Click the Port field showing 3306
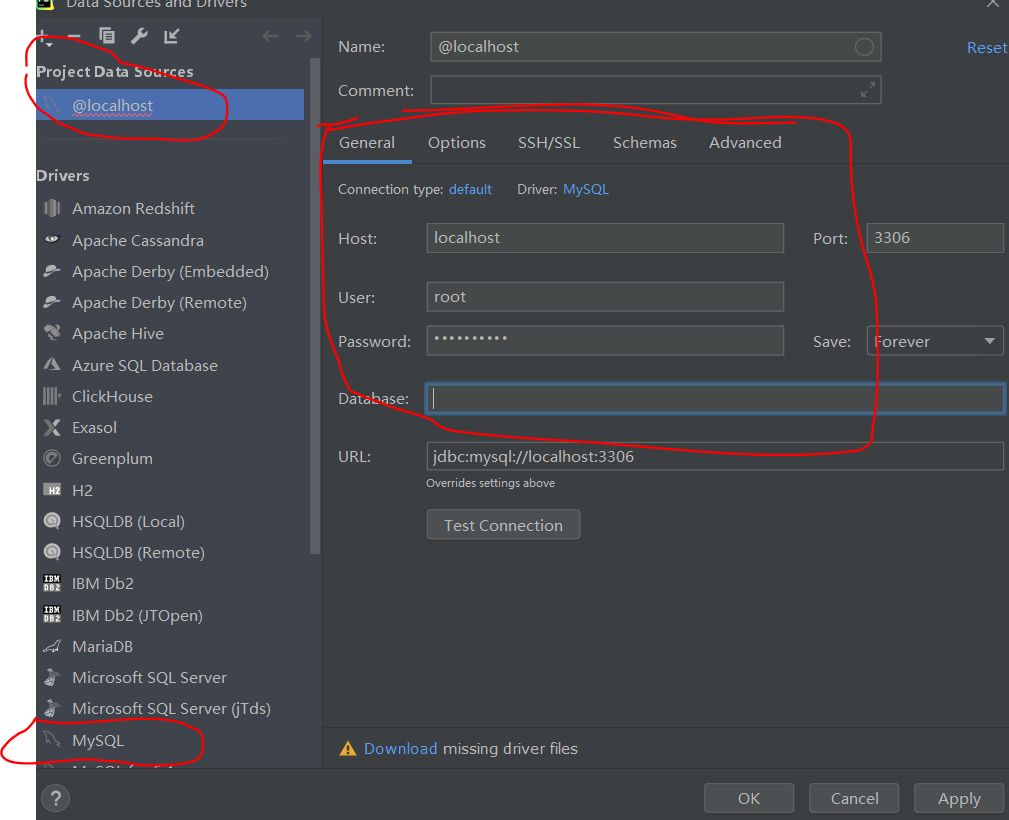This screenshot has width=1009, height=820. coord(935,238)
